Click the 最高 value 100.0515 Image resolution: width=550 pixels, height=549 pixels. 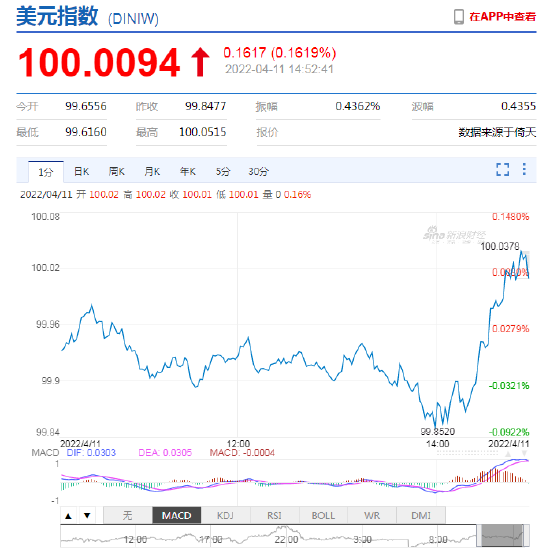pyautogui.click(x=203, y=132)
